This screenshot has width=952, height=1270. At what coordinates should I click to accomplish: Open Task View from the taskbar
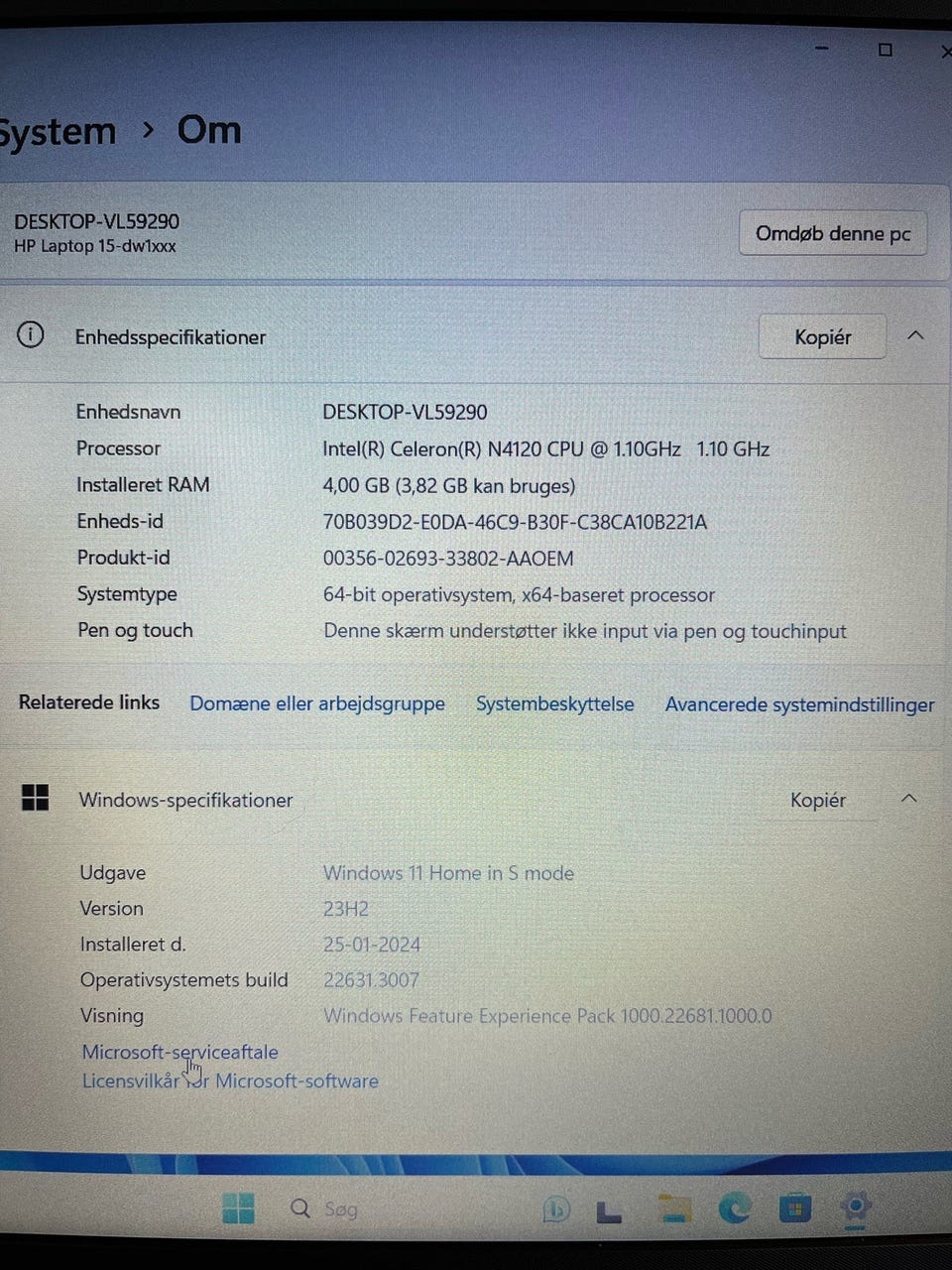(x=608, y=1210)
